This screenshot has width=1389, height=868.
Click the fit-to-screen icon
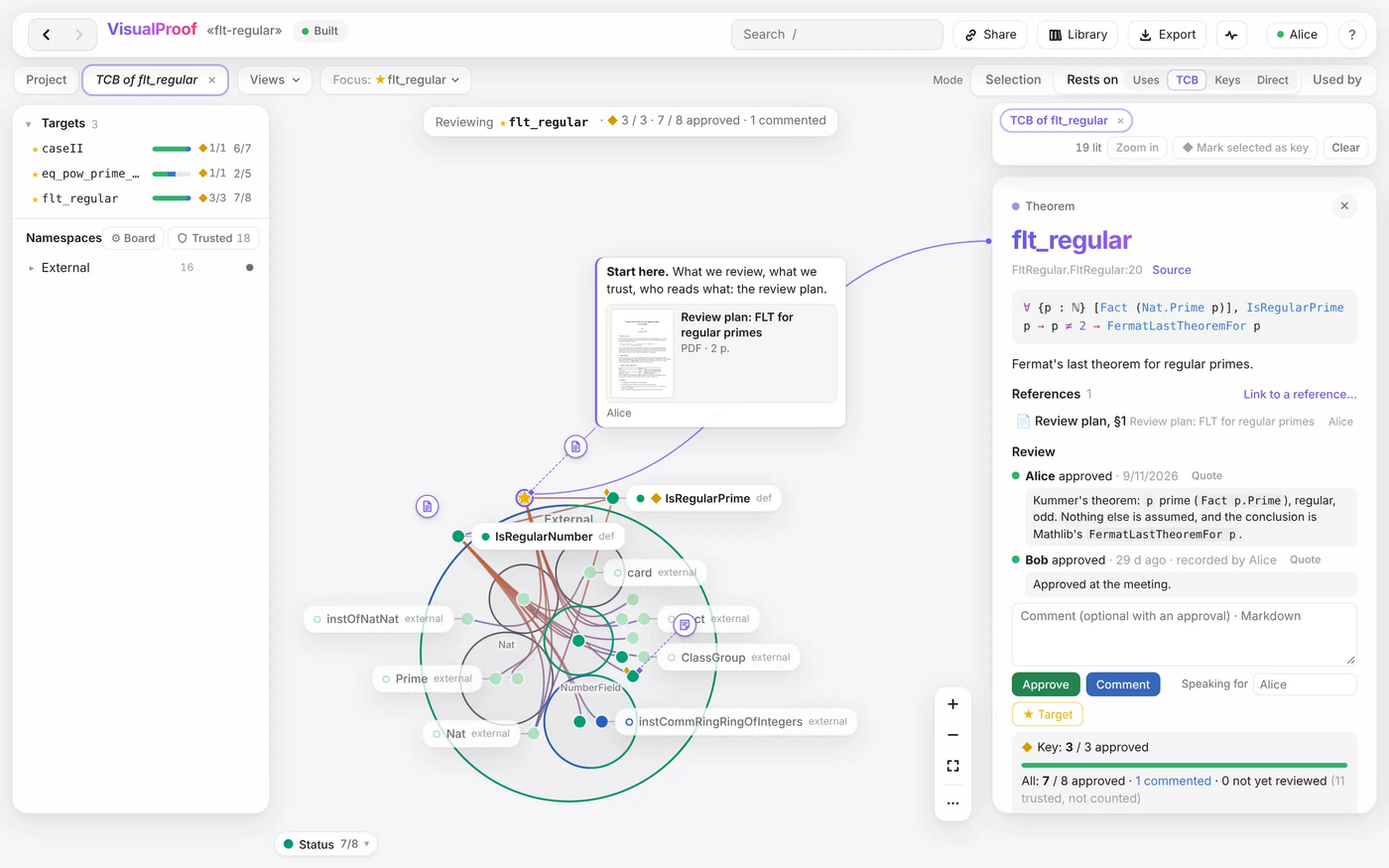[952, 766]
